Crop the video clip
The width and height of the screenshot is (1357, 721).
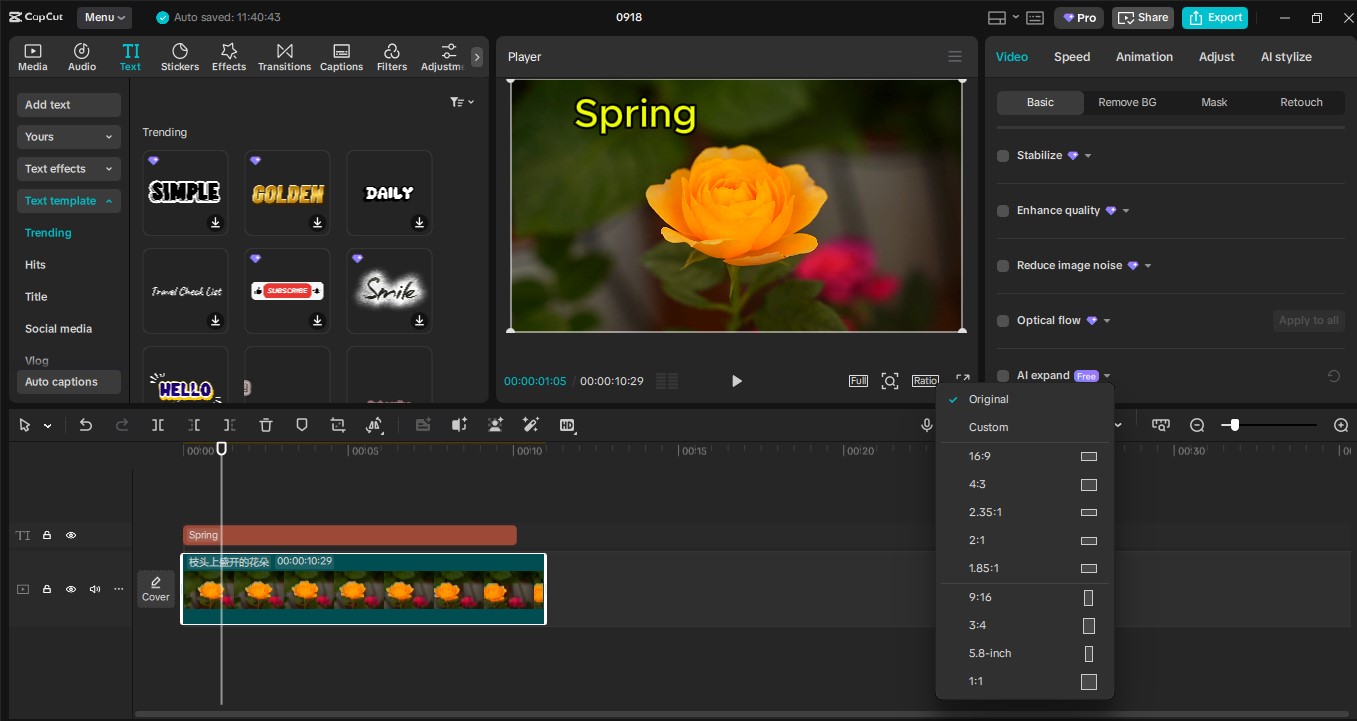337,425
